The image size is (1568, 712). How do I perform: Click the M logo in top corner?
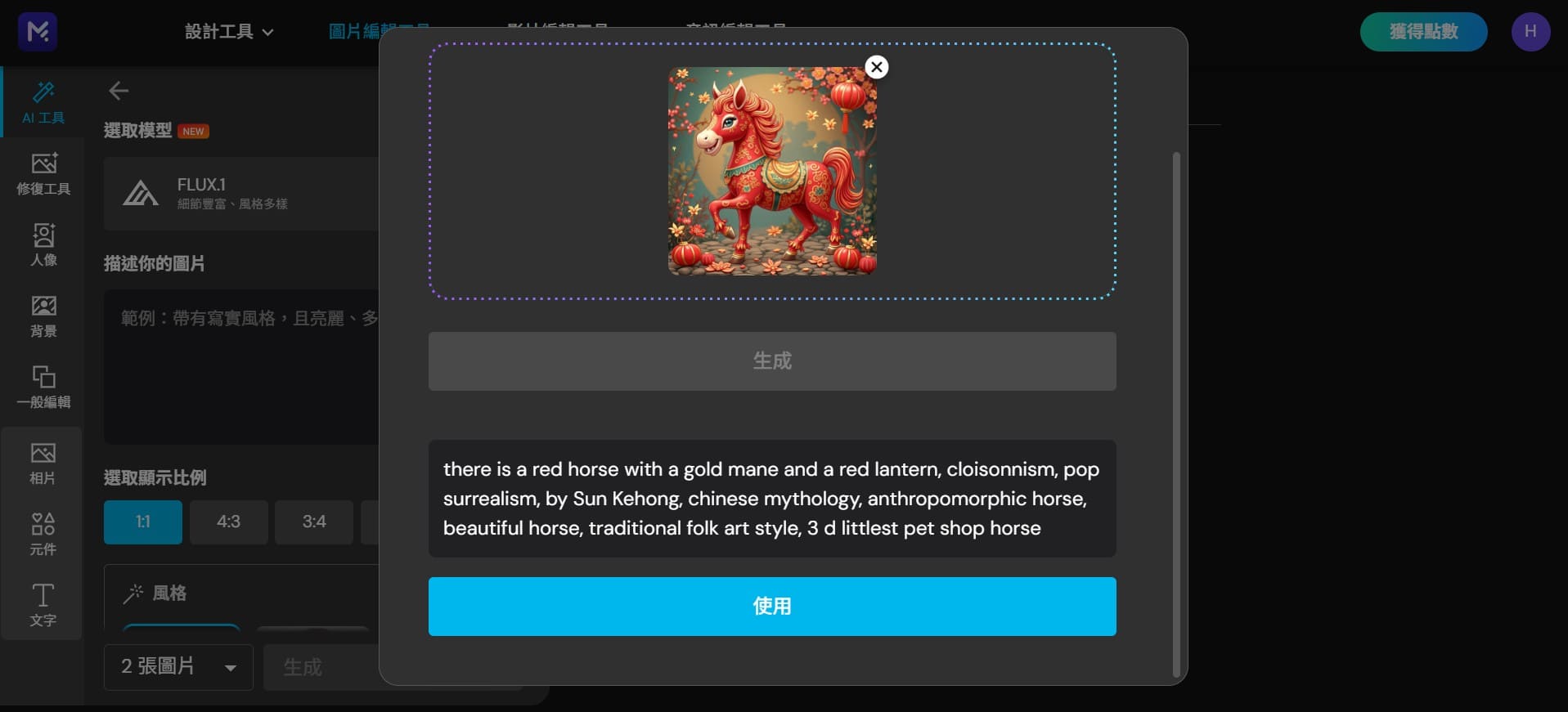(38, 32)
